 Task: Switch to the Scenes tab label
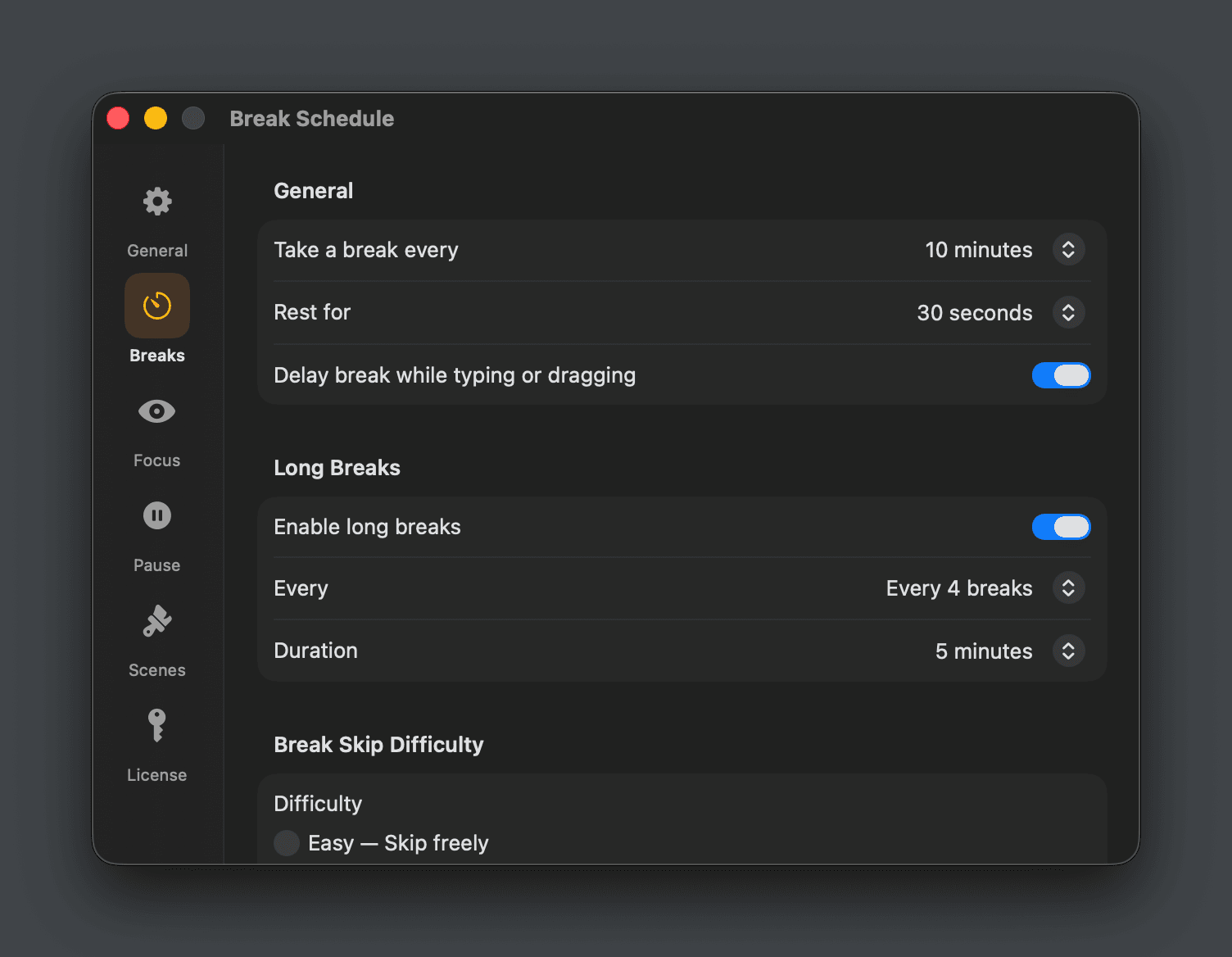tap(157, 670)
